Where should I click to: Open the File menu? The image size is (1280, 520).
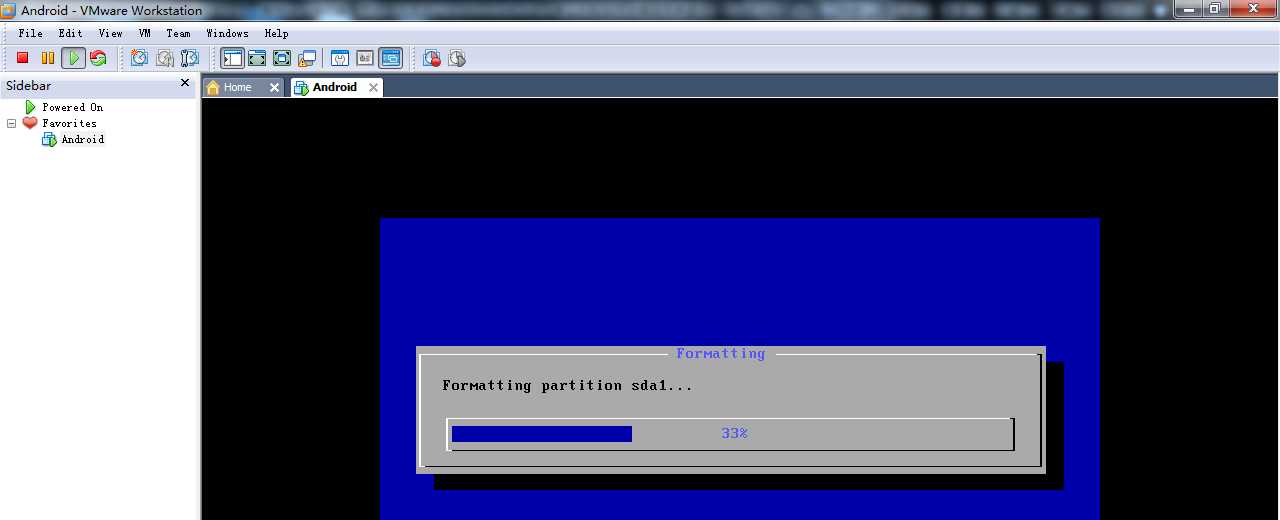point(30,33)
